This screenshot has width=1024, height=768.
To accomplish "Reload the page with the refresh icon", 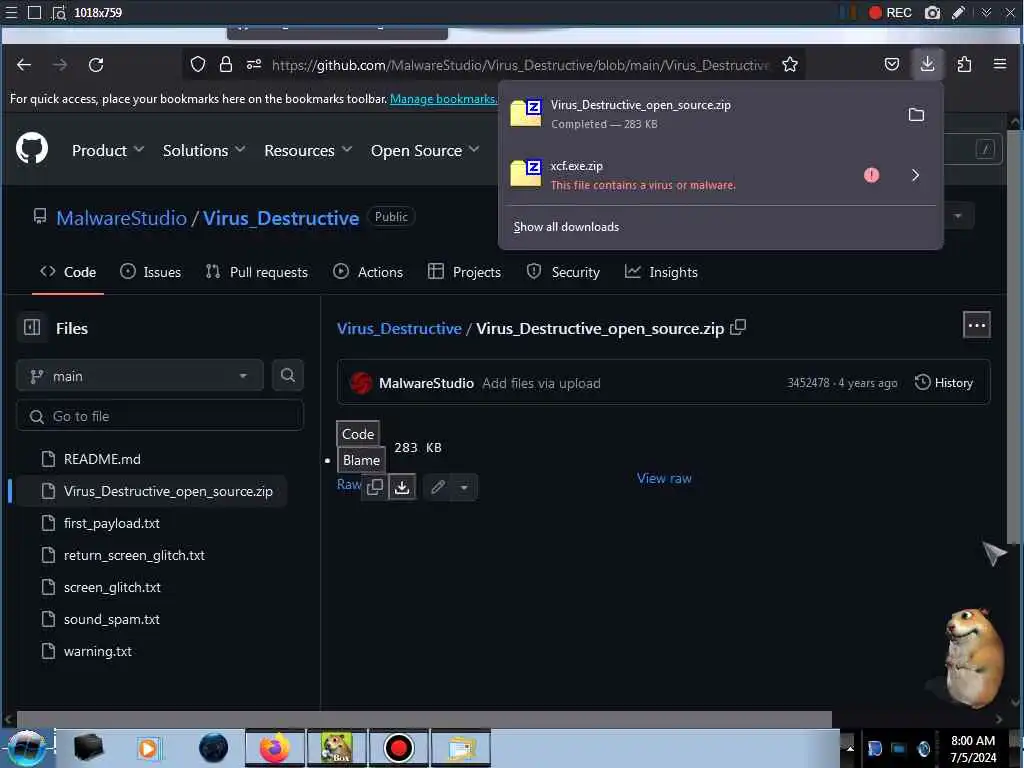I will pyautogui.click(x=96, y=65).
